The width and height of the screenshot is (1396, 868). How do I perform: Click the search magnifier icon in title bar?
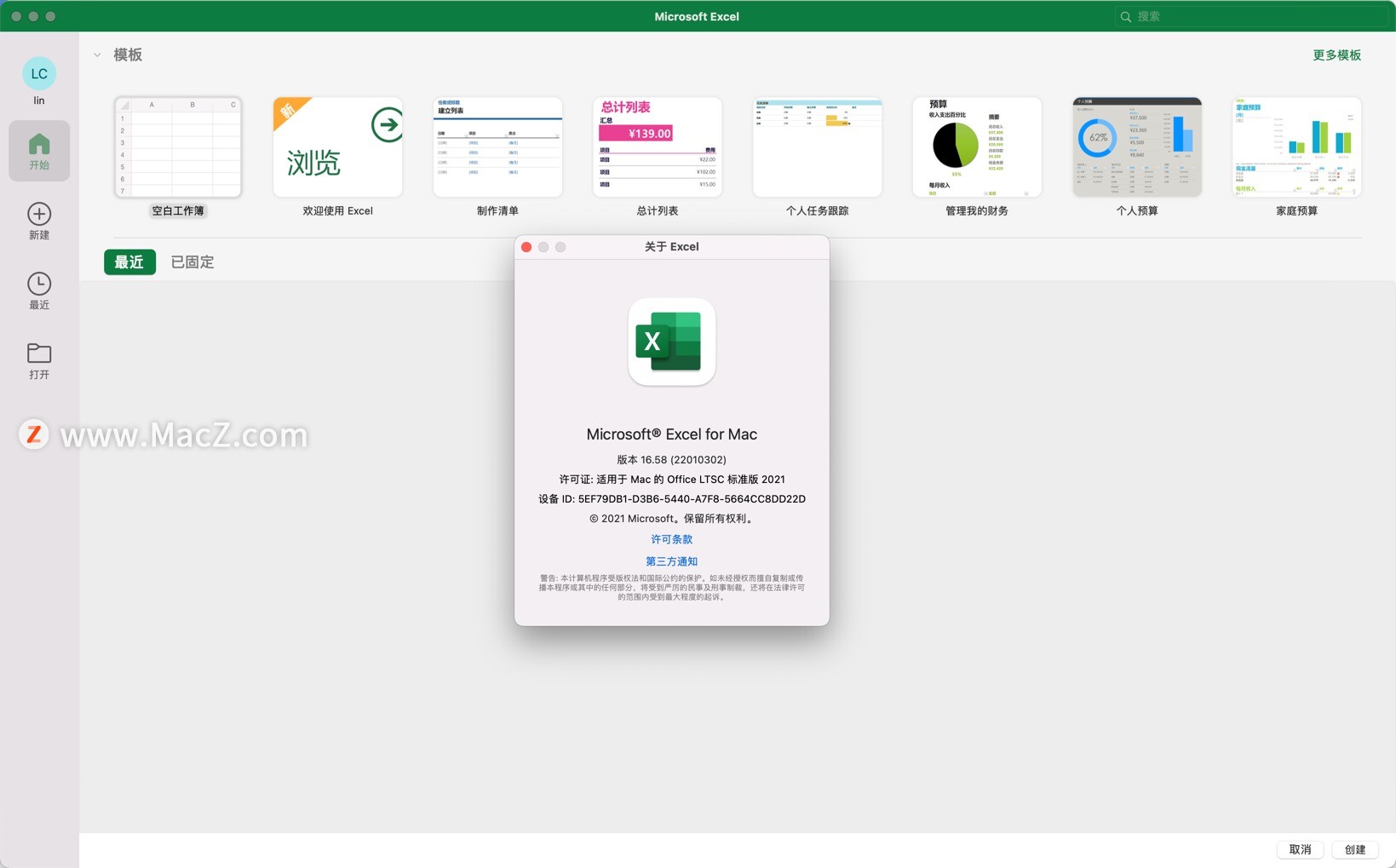(1126, 16)
